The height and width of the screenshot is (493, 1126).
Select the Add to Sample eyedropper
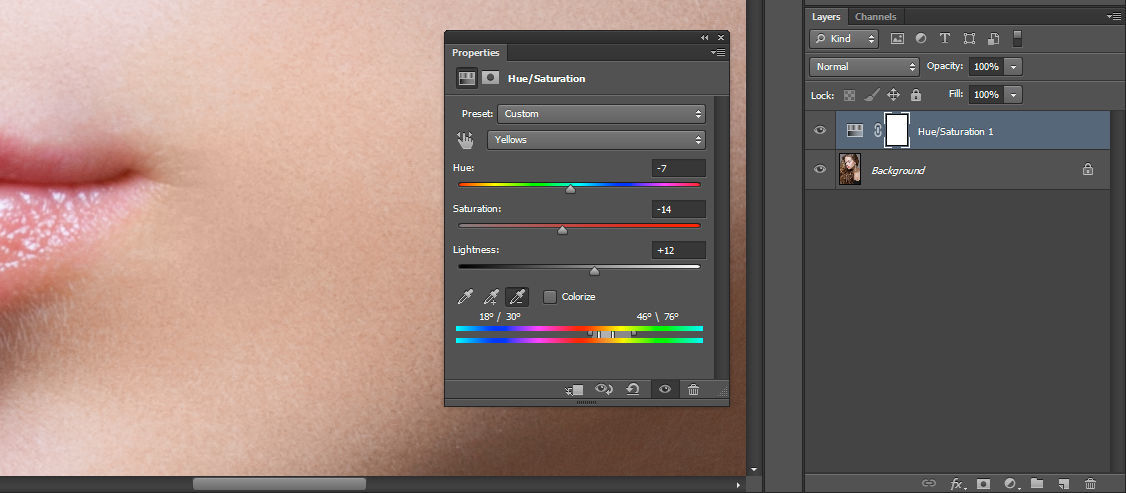491,297
